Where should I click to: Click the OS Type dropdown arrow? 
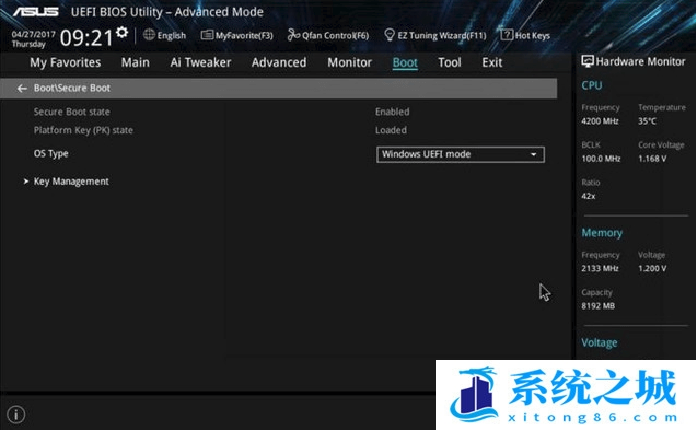click(x=534, y=154)
